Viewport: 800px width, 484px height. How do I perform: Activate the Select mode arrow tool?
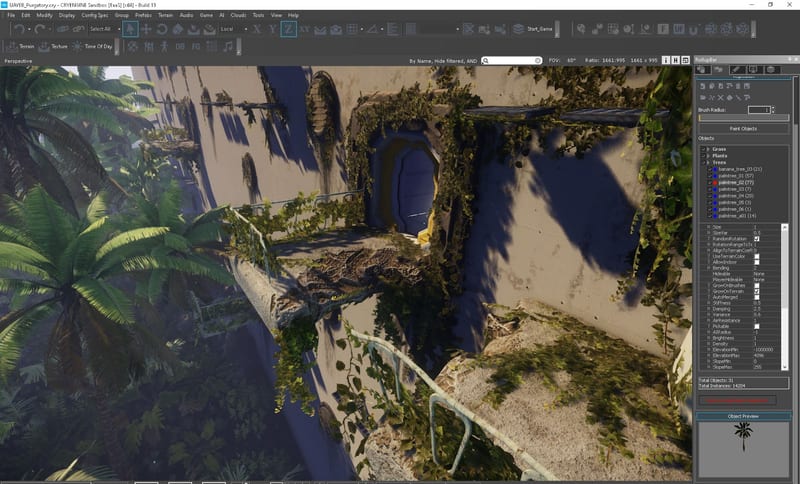pos(130,29)
